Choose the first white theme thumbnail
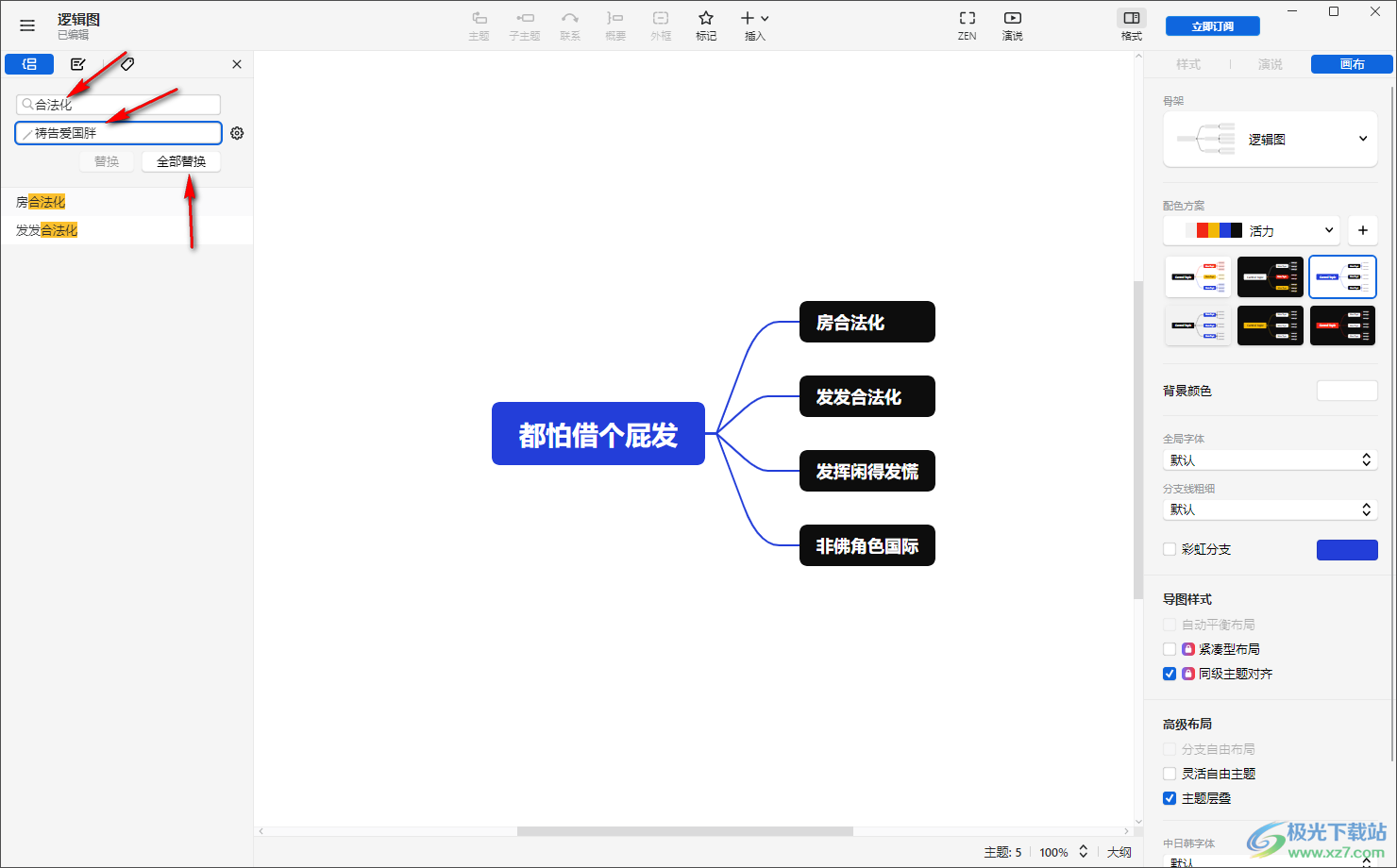The image size is (1397, 868). pos(1198,276)
